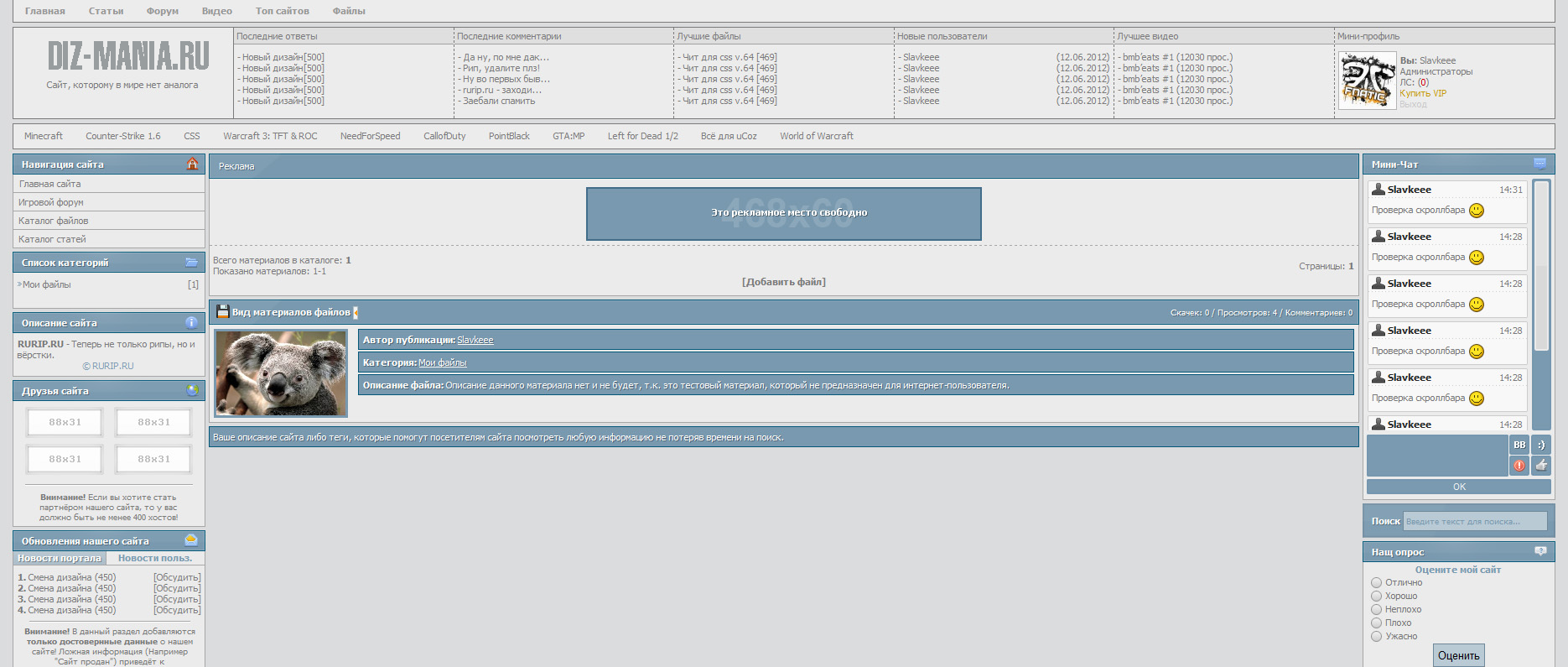The width and height of the screenshot is (1568, 667).
Task: Select the Отлично poll option
Action: [1376, 582]
